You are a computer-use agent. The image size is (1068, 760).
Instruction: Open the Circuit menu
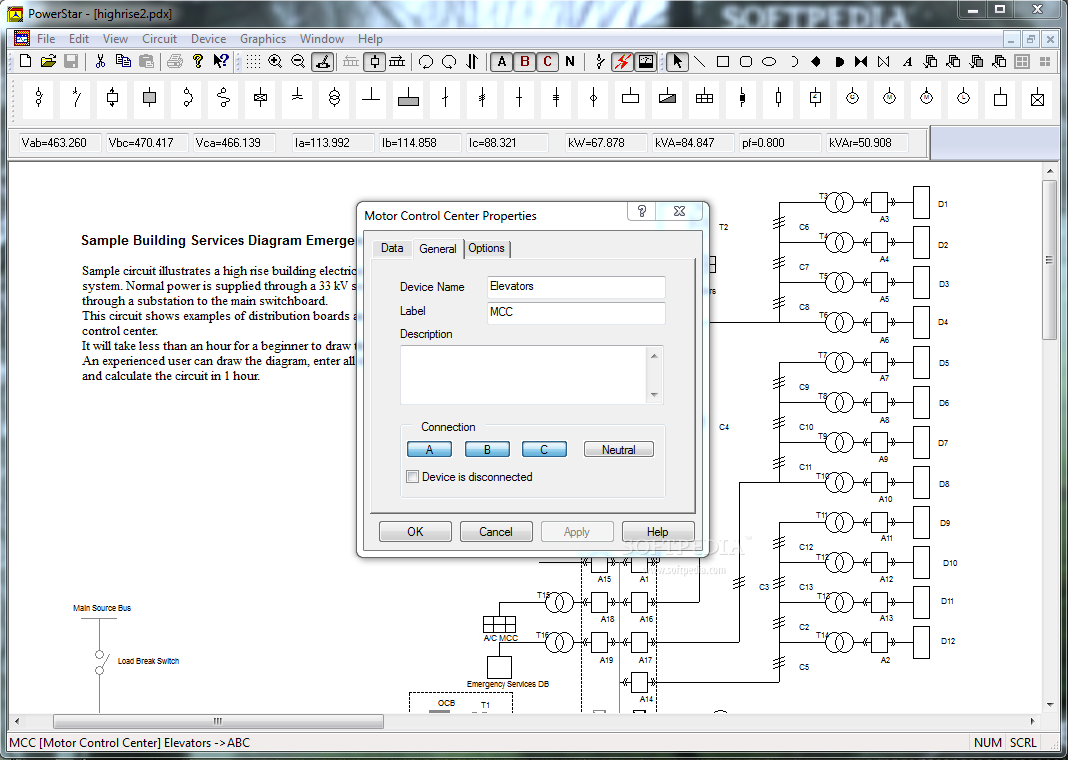(x=159, y=39)
